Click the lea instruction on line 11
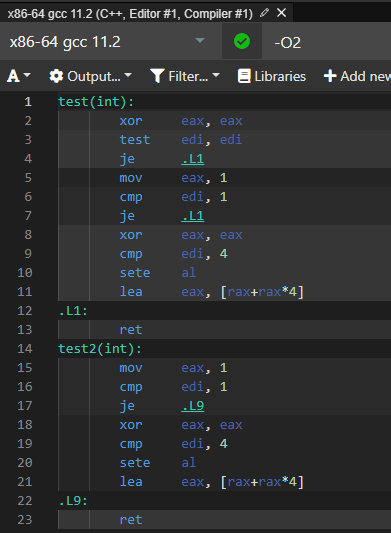The image size is (391, 533). coord(211,292)
